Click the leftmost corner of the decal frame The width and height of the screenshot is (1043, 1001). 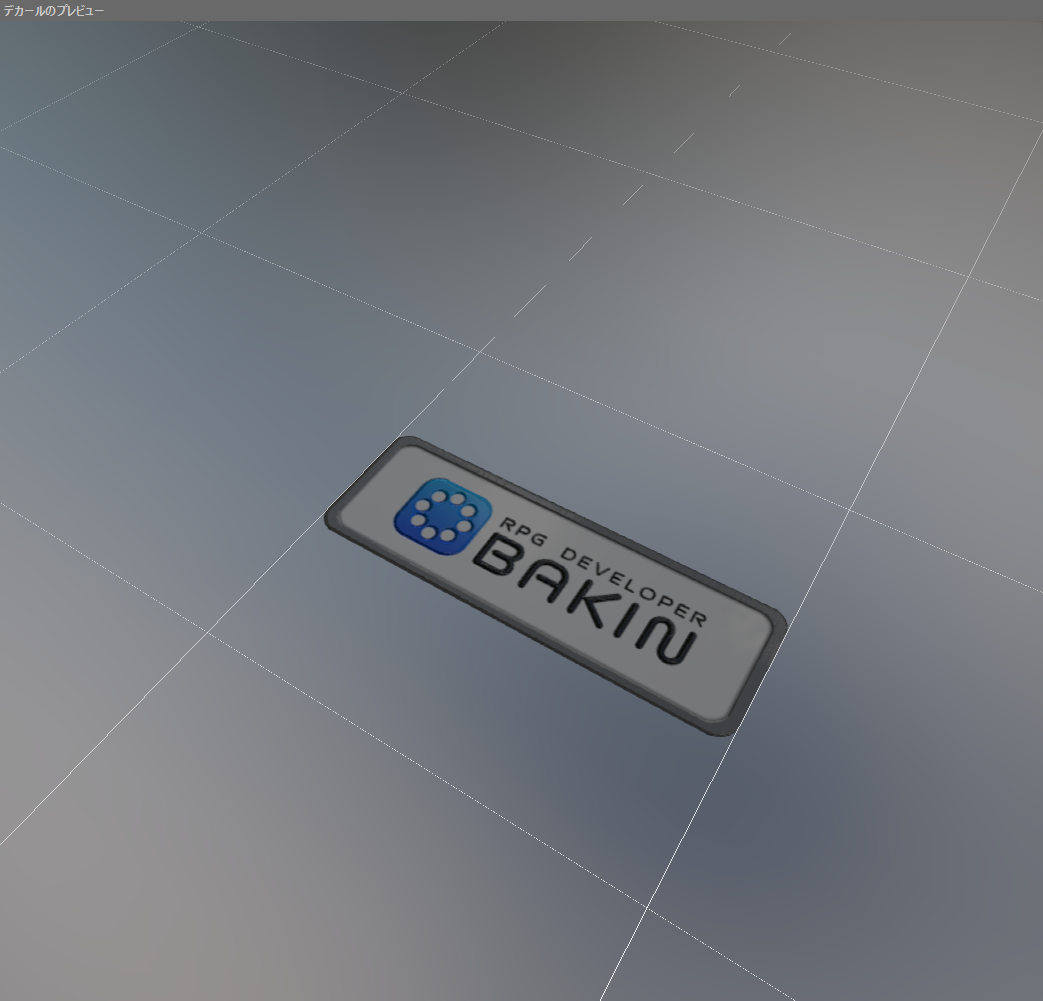pyautogui.click(x=329, y=517)
